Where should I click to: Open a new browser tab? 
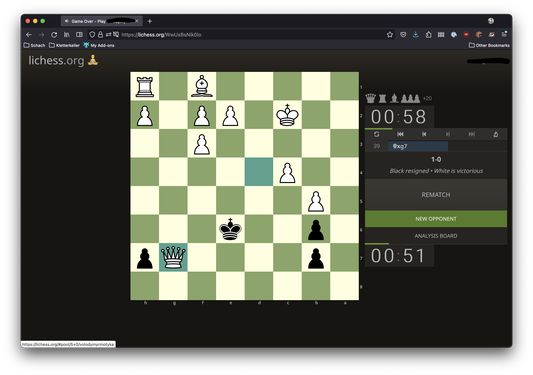pyautogui.click(x=150, y=21)
